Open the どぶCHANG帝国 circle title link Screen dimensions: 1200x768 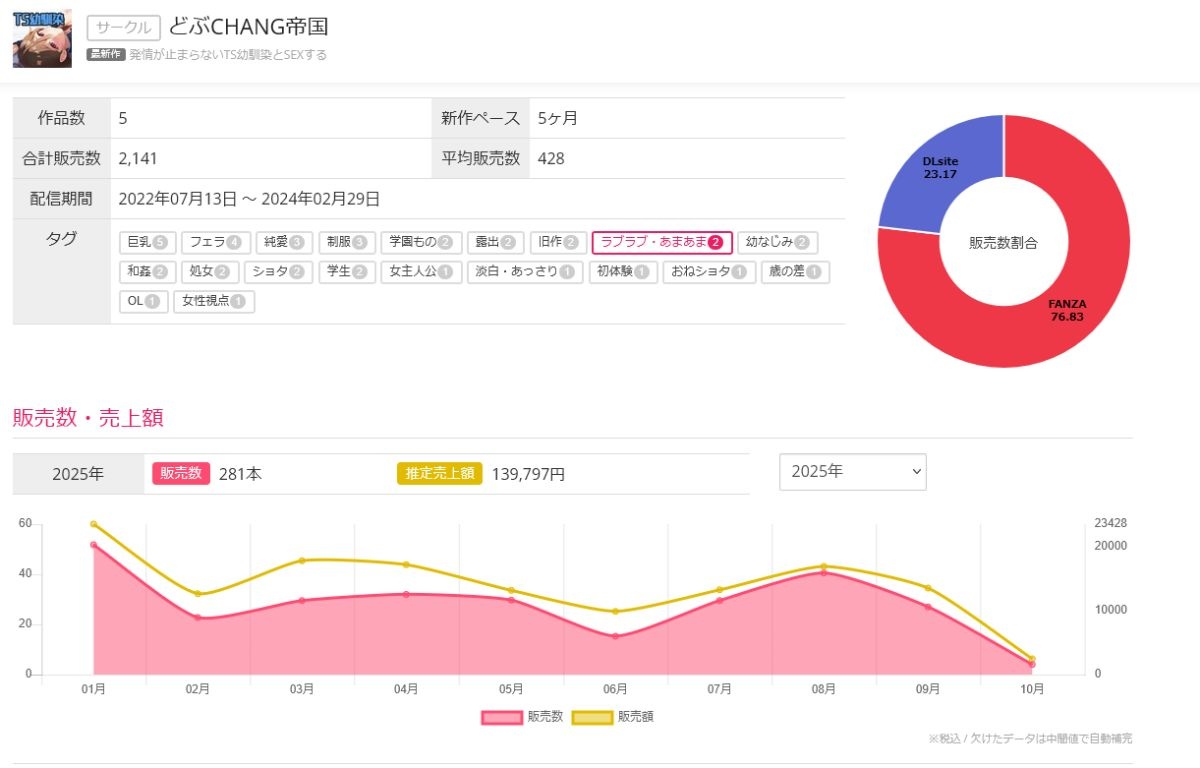click(x=248, y=27)
